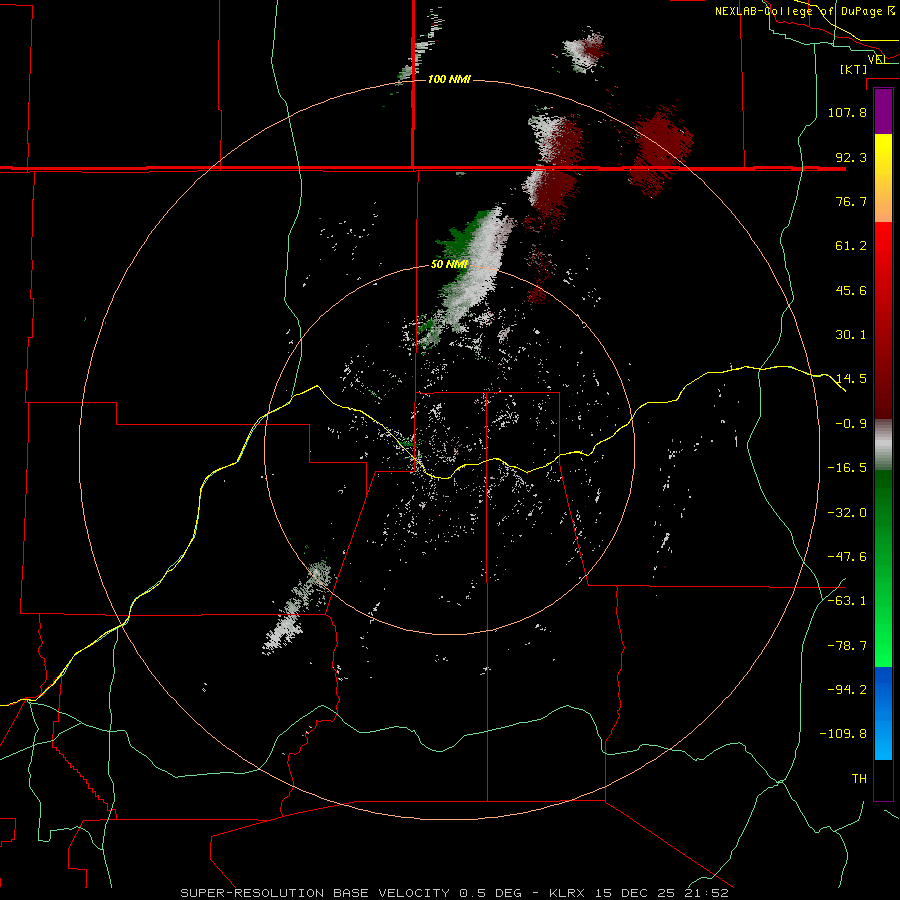The width and height of the screenshot is (900, 900).
Task: Click the TH threshold legend label
Action: (859, 779)
